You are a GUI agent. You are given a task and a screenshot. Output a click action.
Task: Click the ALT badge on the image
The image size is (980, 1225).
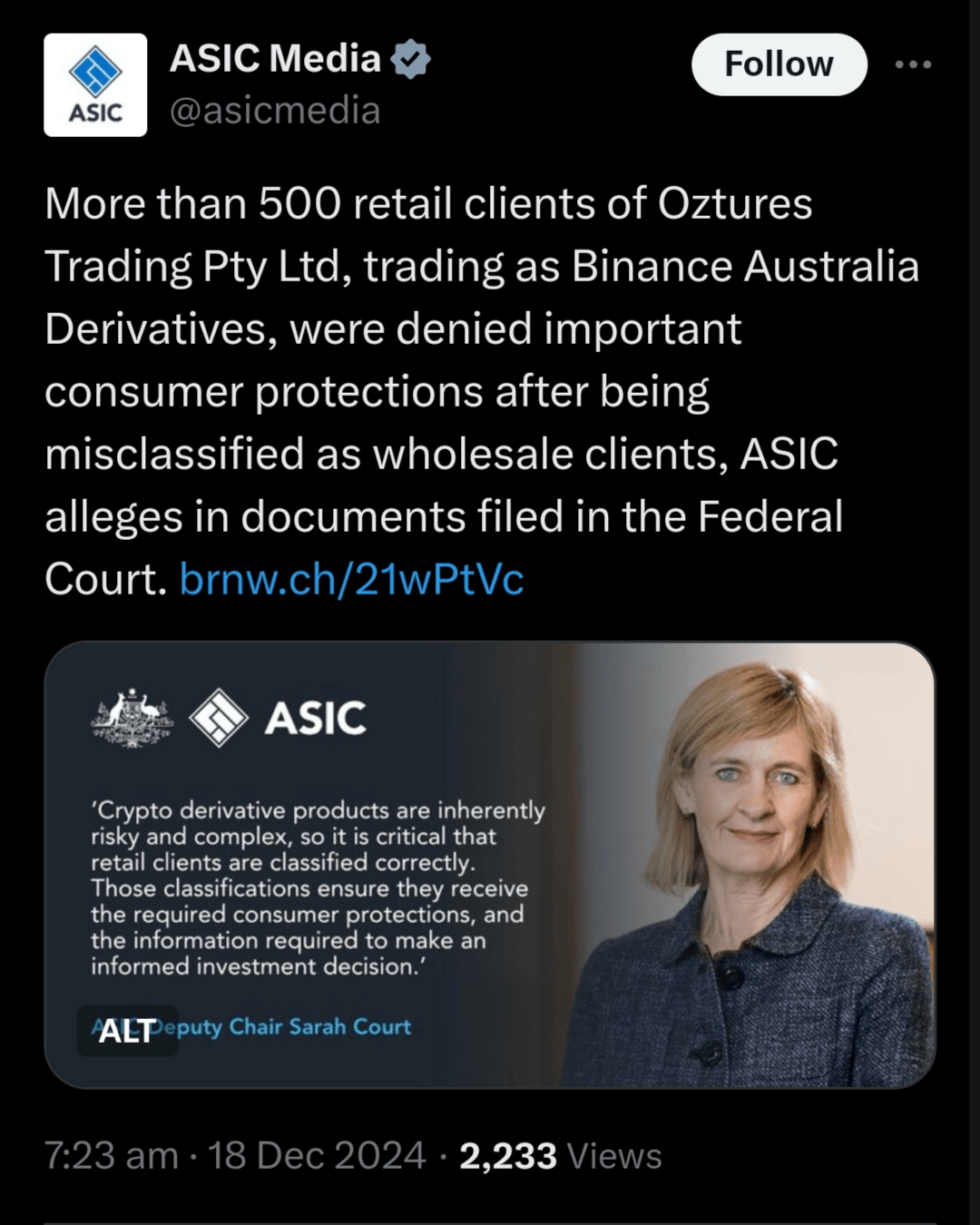tap(127, 1031)
